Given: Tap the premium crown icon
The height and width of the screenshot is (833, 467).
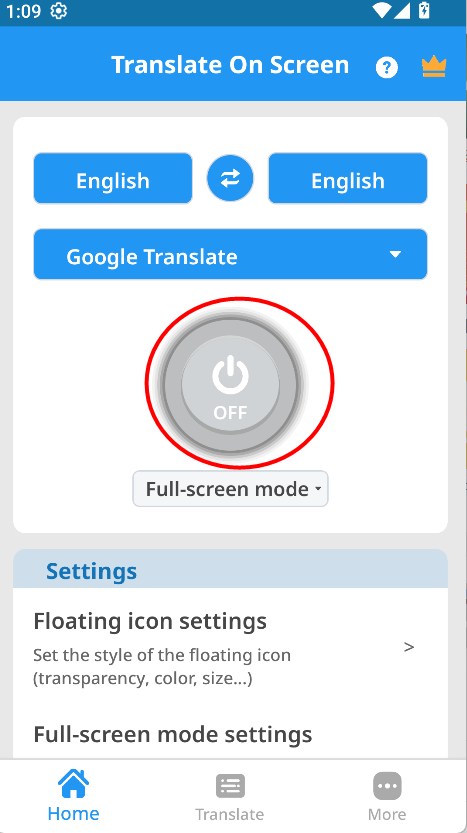Looking at the screenshot, I should (434, 67).
